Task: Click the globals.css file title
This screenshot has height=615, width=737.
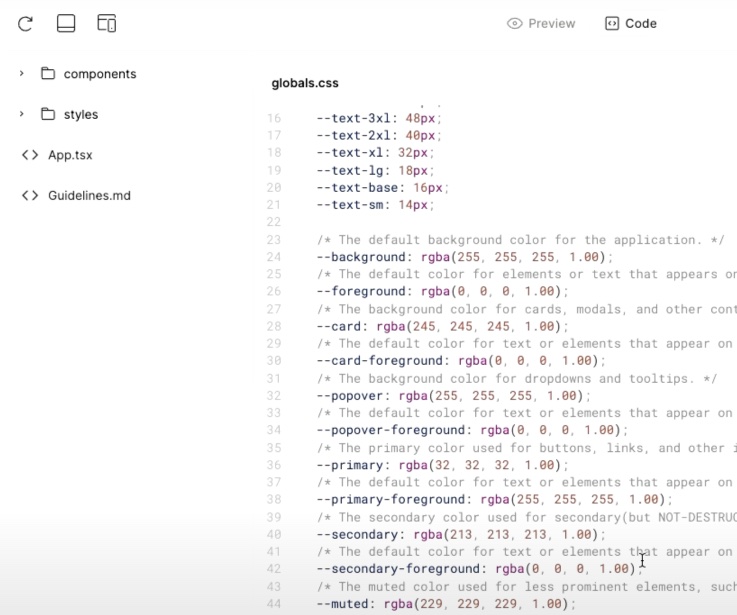Action: [x=305, y=84]
